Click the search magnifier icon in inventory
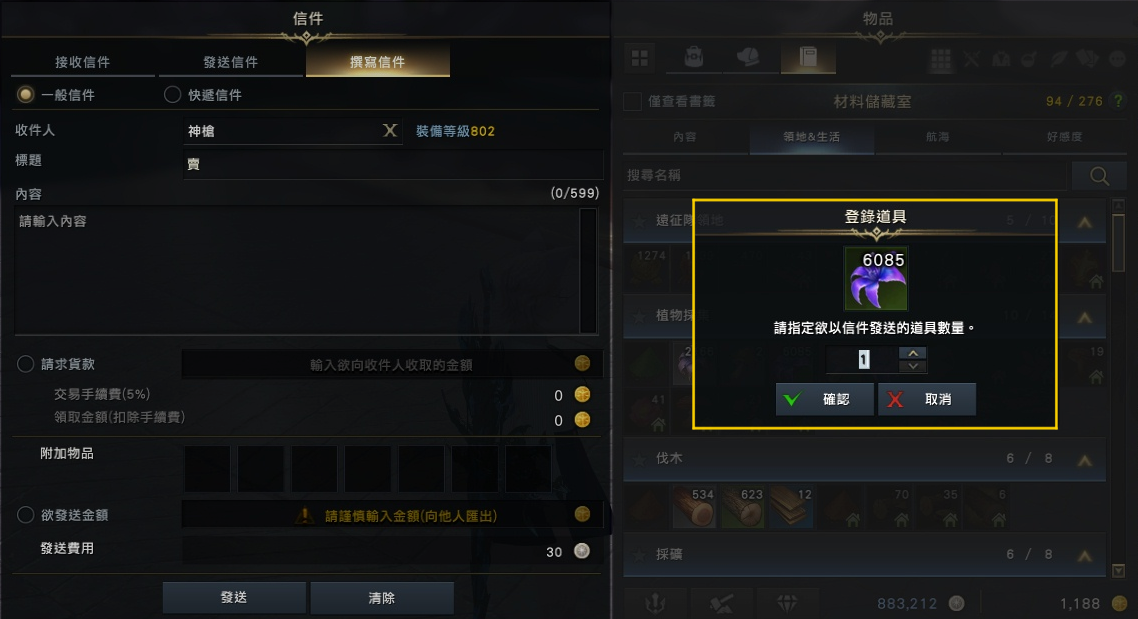Viewport: 1138px width, 619px height. tap(1099, 176)
